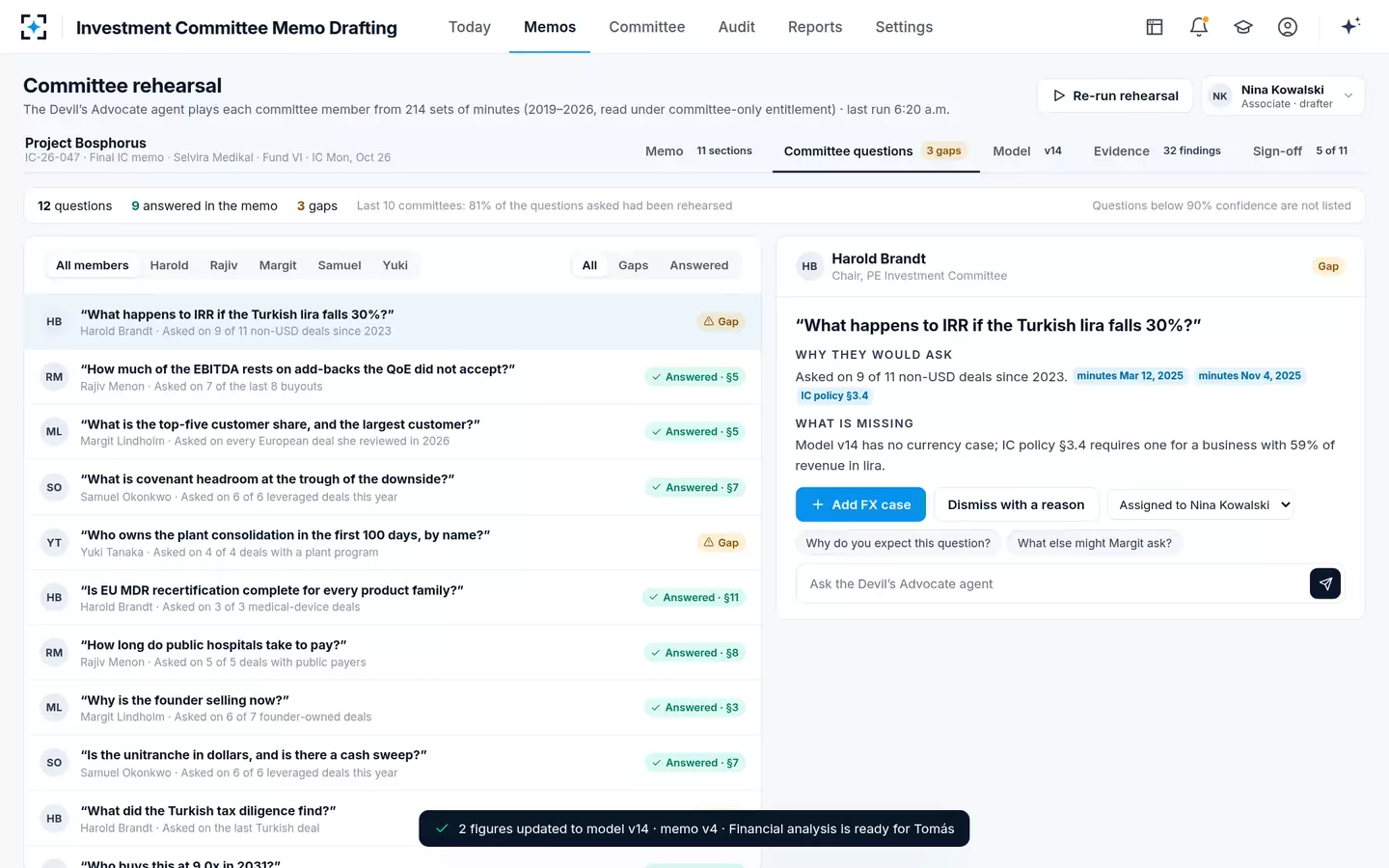Open the user profile icon

[1288, 27]
